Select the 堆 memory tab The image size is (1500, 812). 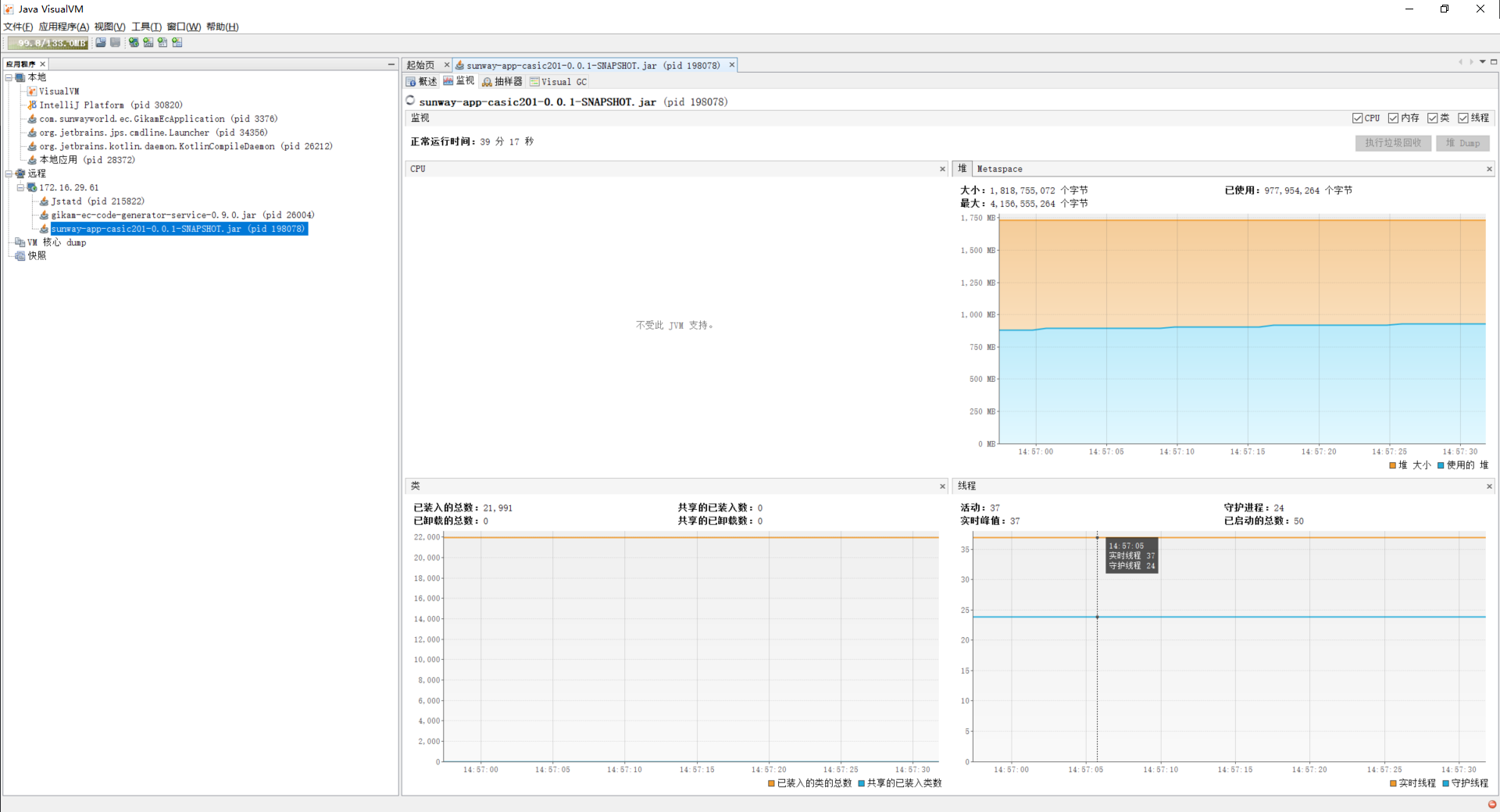click(962, 169)
